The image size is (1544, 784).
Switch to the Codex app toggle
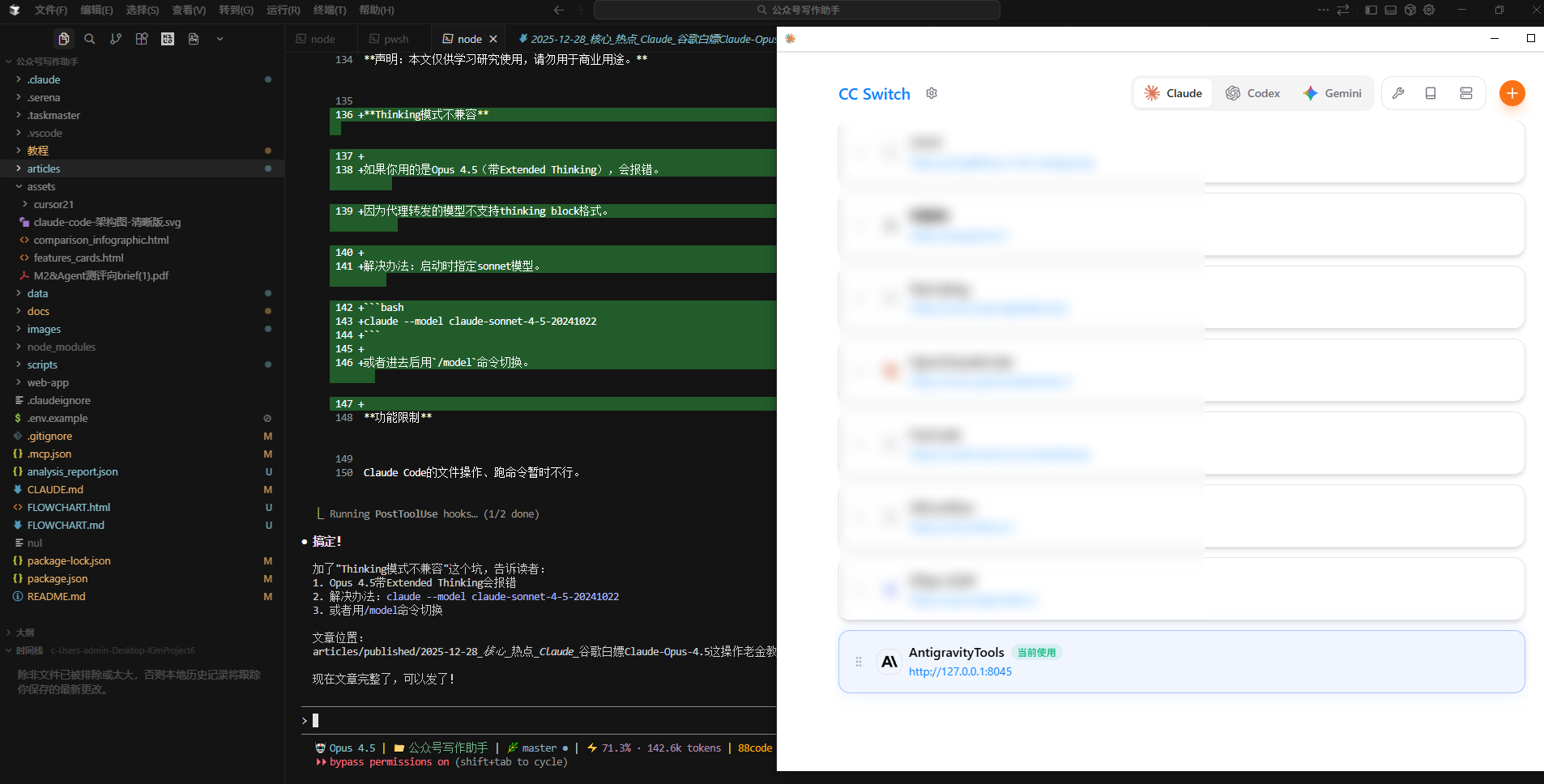coord(1253,93)
